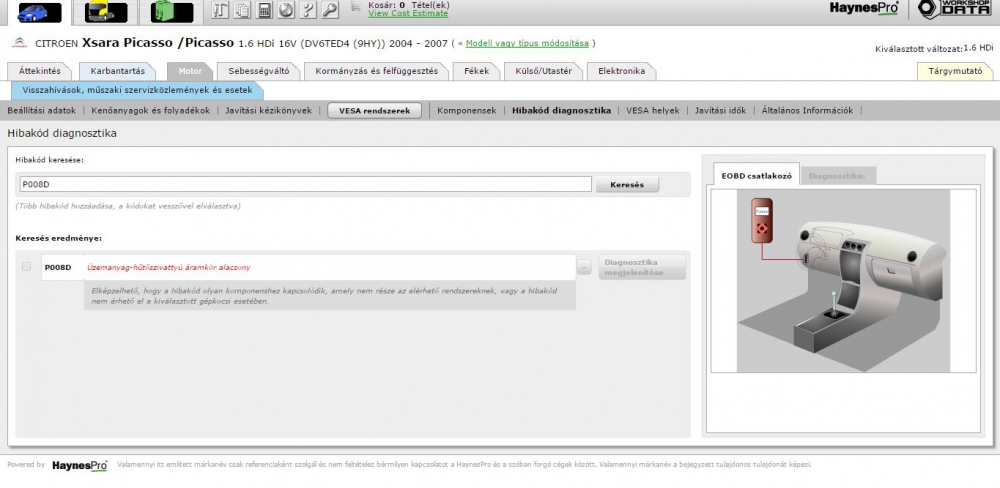Click the documents copy icon in toolbar
Screen dimensions: 1000x488
(x=242, y=10)
